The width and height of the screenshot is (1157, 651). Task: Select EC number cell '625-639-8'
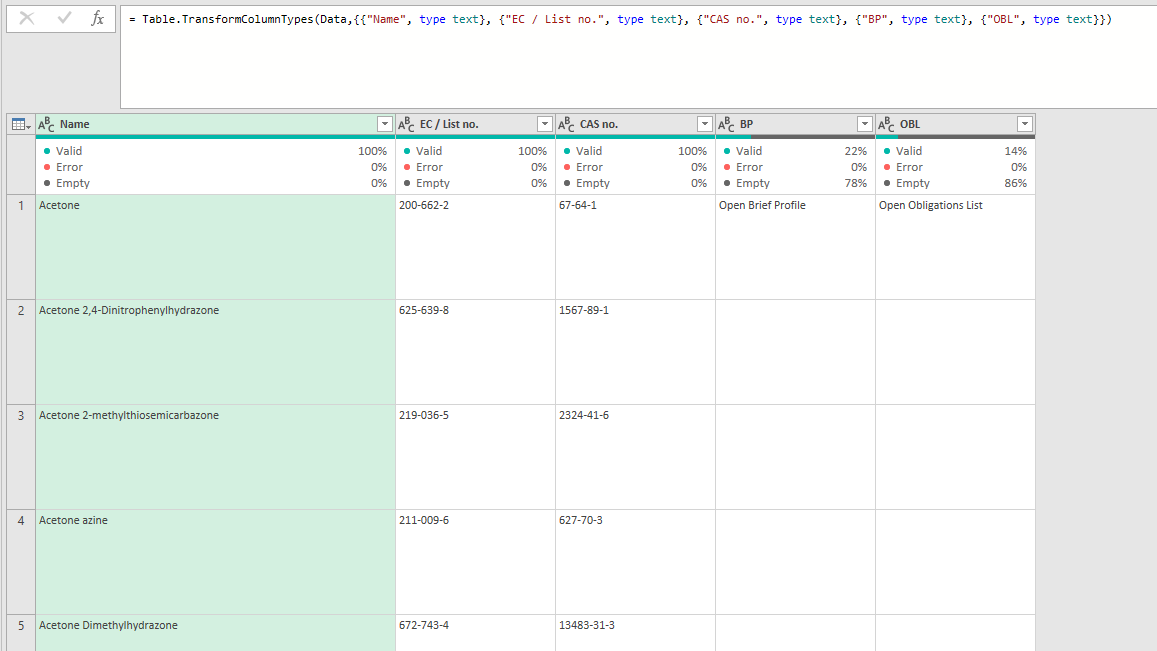click(475, 352)
